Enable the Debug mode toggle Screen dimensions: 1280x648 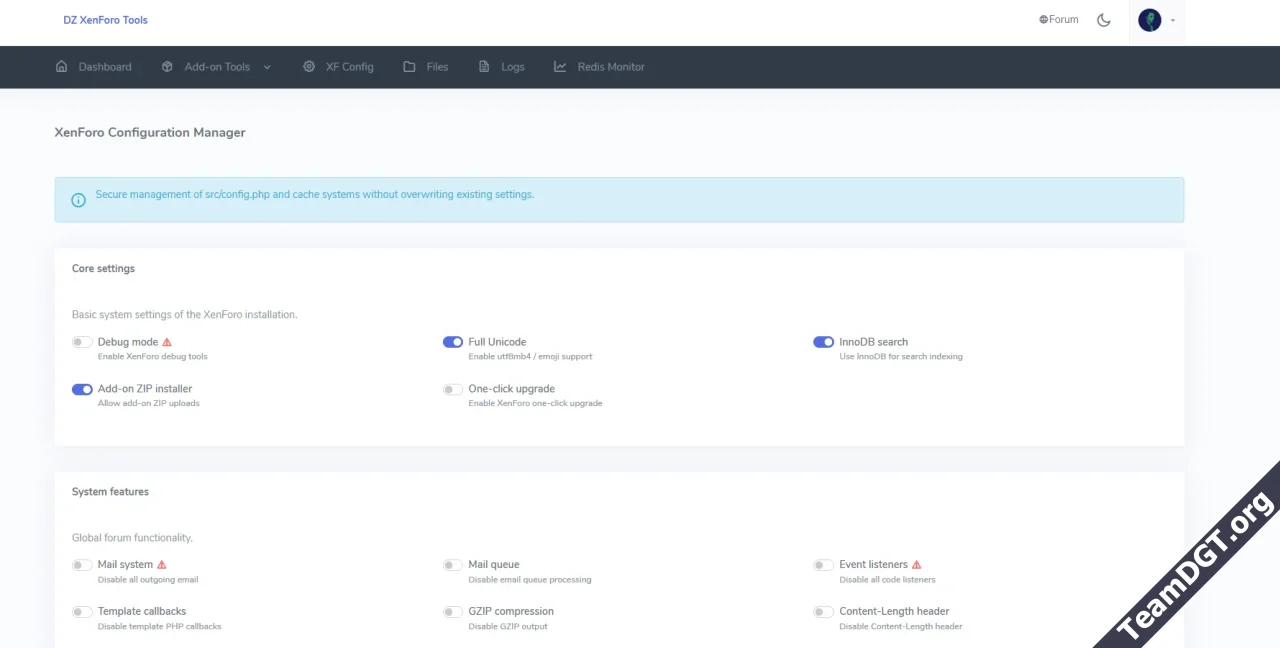pyautogui.click(x=82, y=342)
